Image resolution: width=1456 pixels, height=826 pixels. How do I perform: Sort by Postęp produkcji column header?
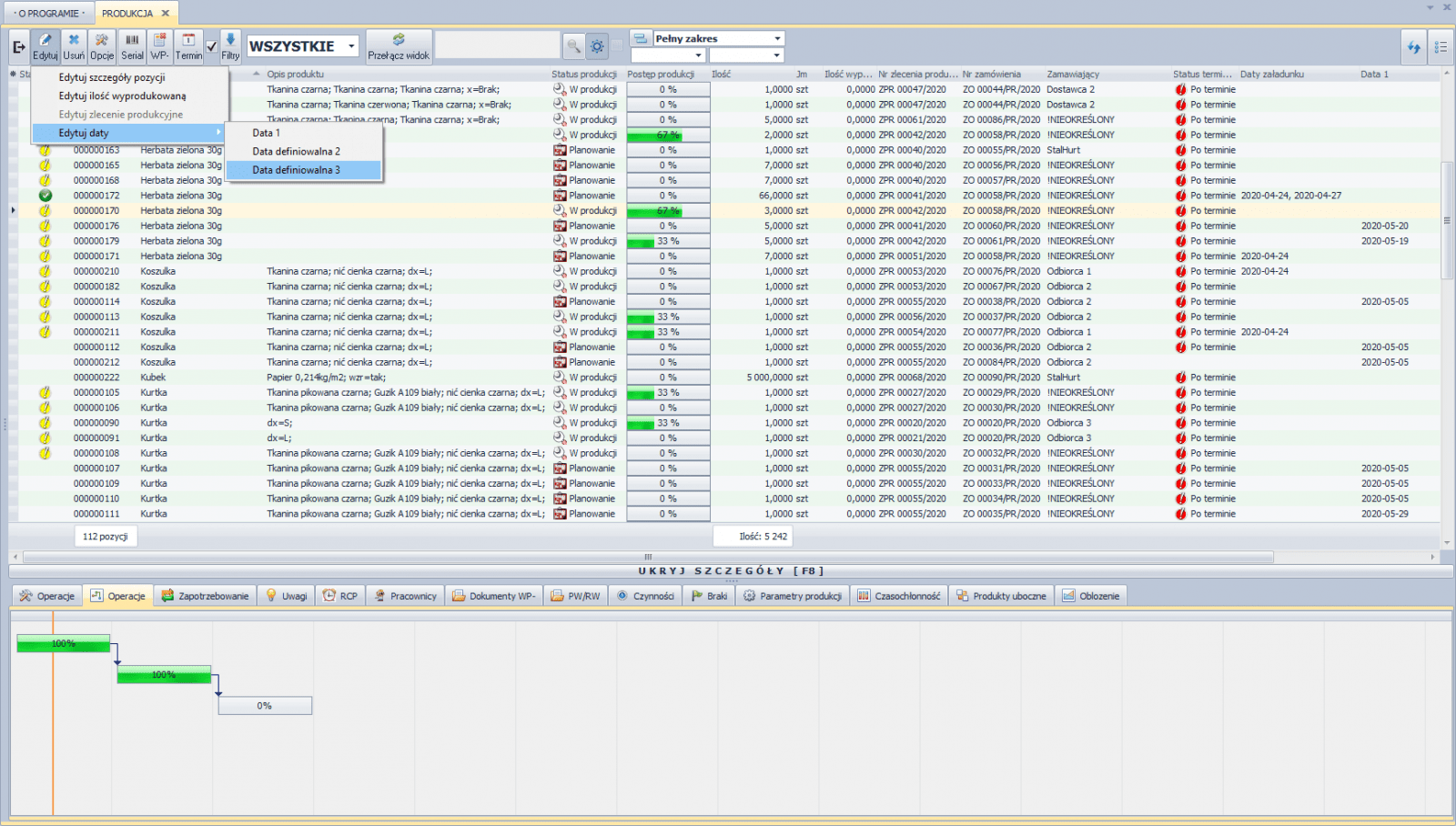click(x=661, y=75)
